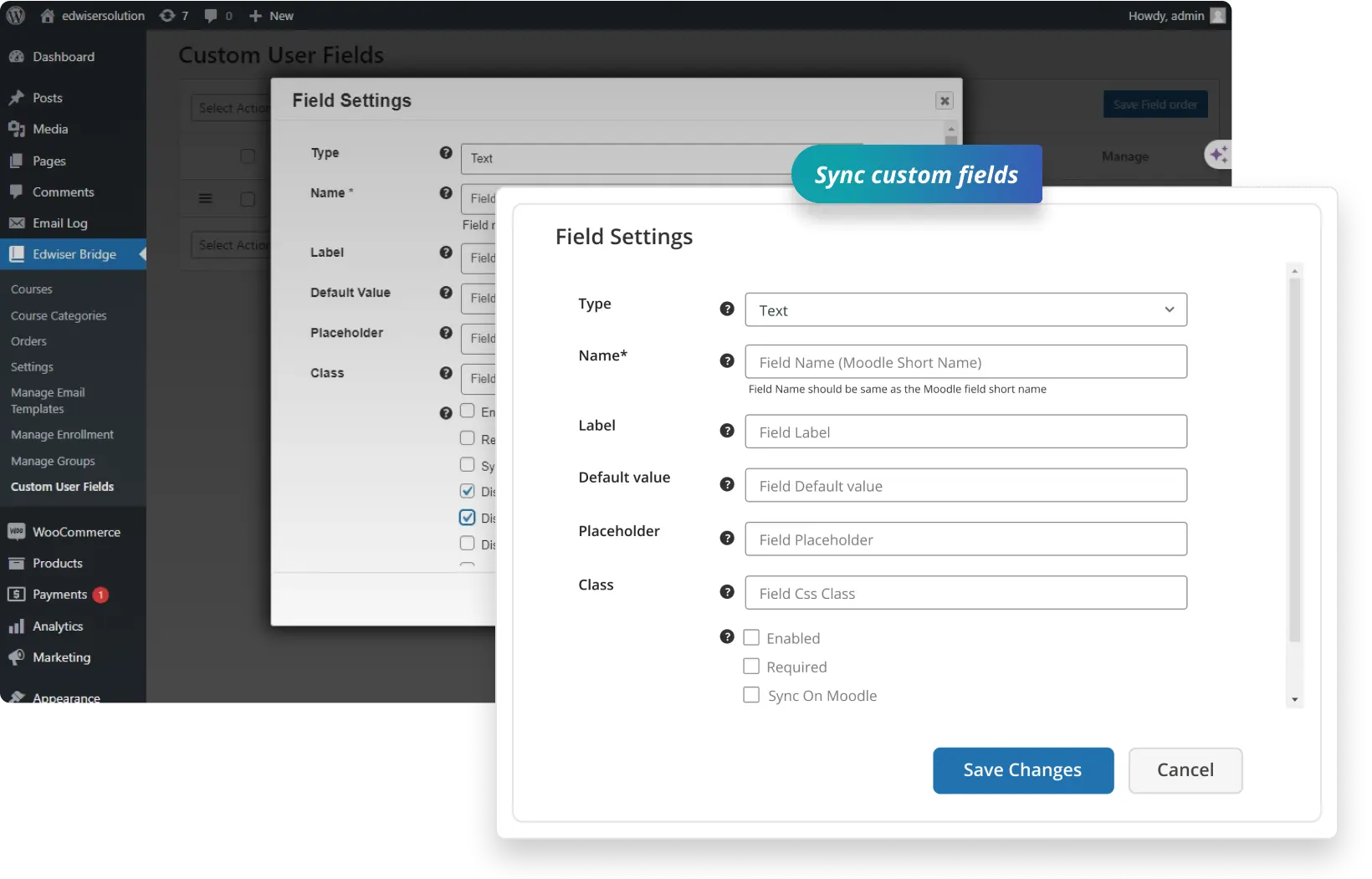Open Analytics via its bar-chart icon
Screen dimensions: 1372x879
(x=18, y=626)
